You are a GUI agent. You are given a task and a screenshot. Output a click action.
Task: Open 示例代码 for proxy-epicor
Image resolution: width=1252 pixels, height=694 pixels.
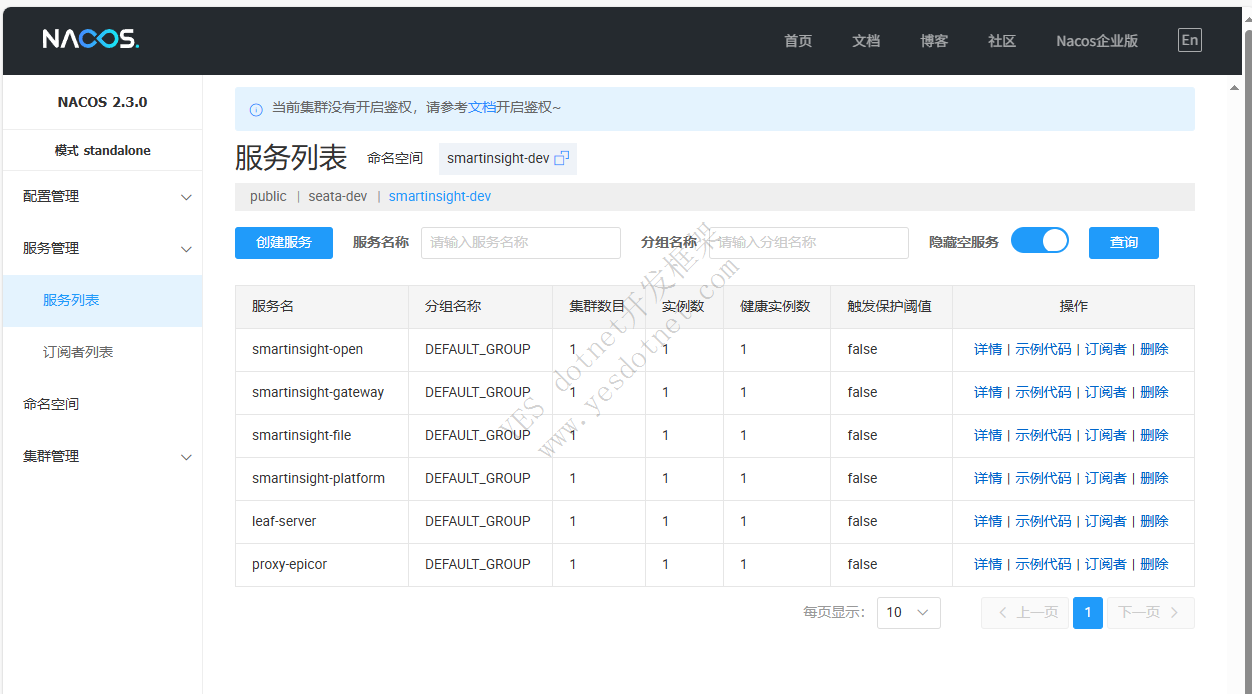(1043, 565)
